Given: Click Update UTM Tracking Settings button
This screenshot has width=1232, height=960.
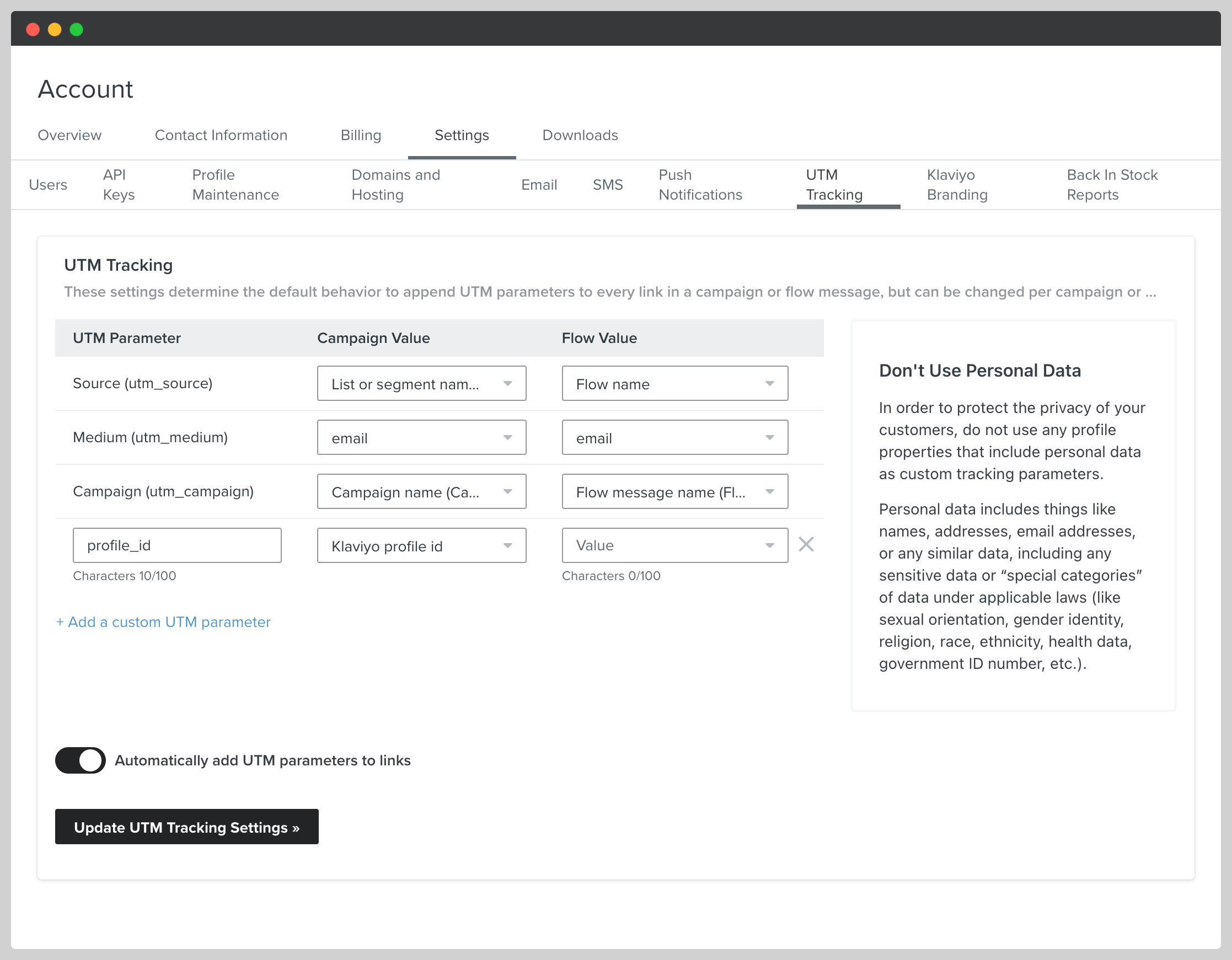Looking at the screenshot, I should 186,827.
